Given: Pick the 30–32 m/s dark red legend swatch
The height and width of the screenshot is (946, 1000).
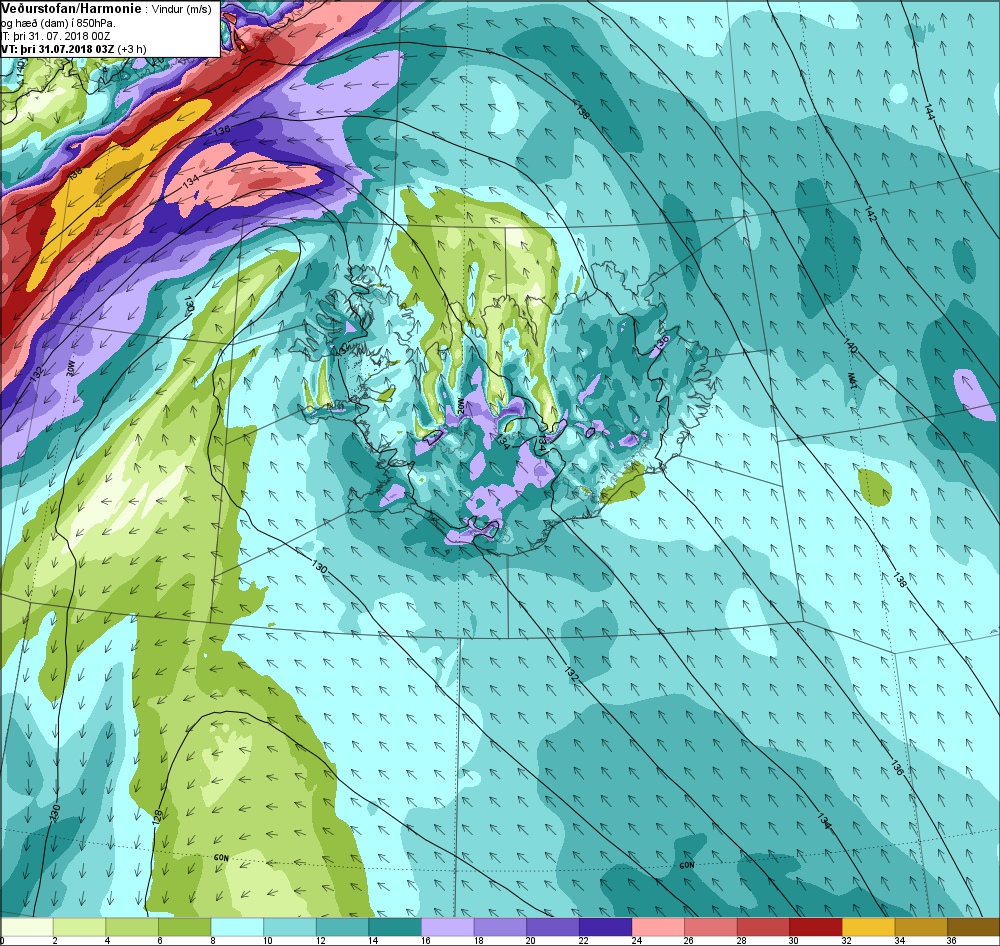Looking at the screenshot, I should pos(816,926).
